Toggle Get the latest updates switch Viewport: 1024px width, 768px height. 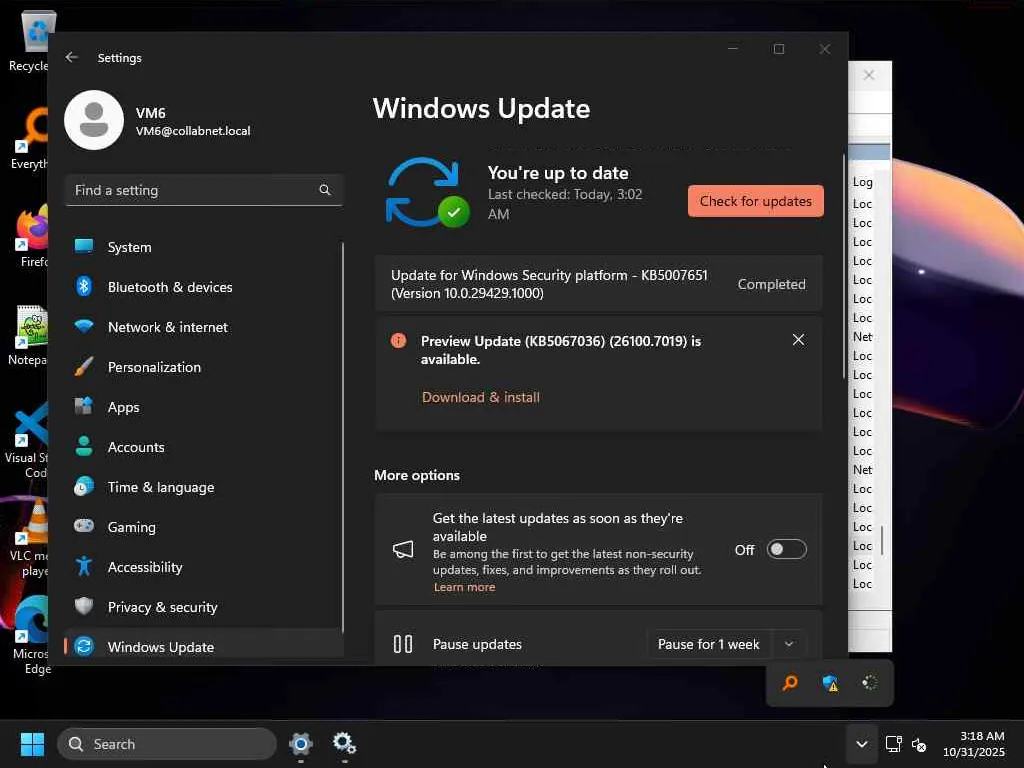click(x=786, y=549)
